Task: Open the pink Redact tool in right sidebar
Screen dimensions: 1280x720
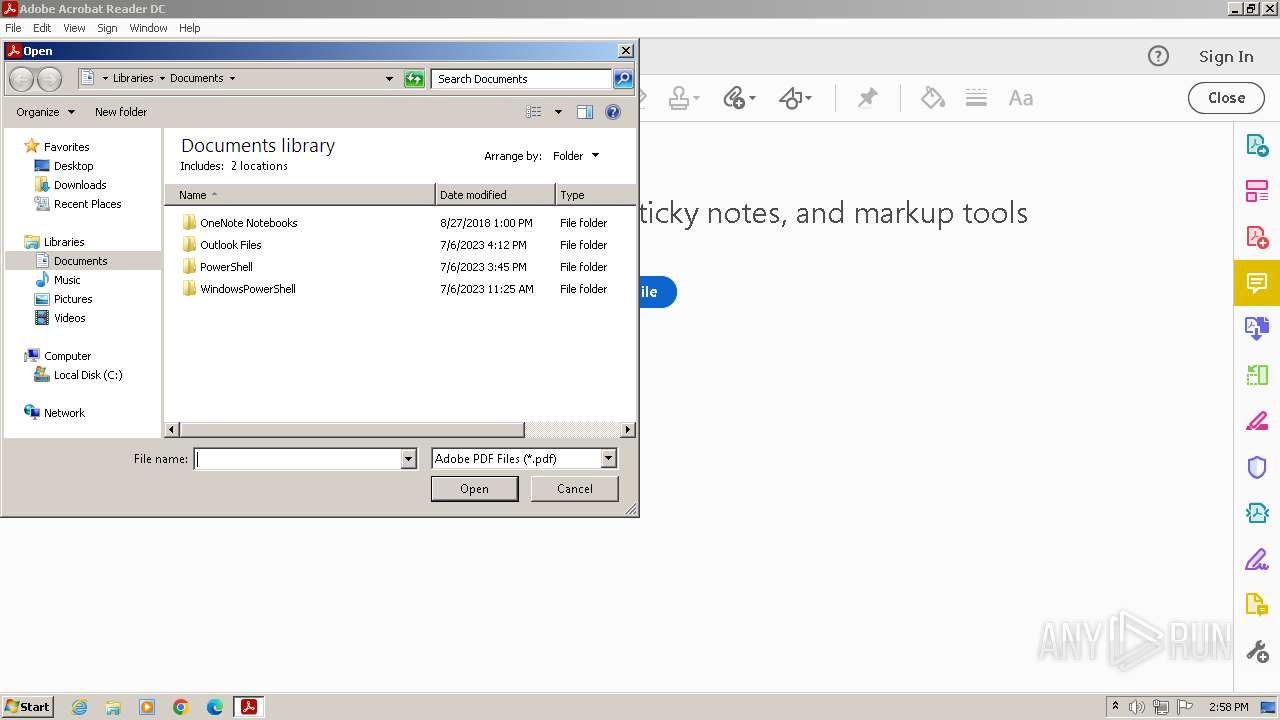Action: click(1257, 421)
